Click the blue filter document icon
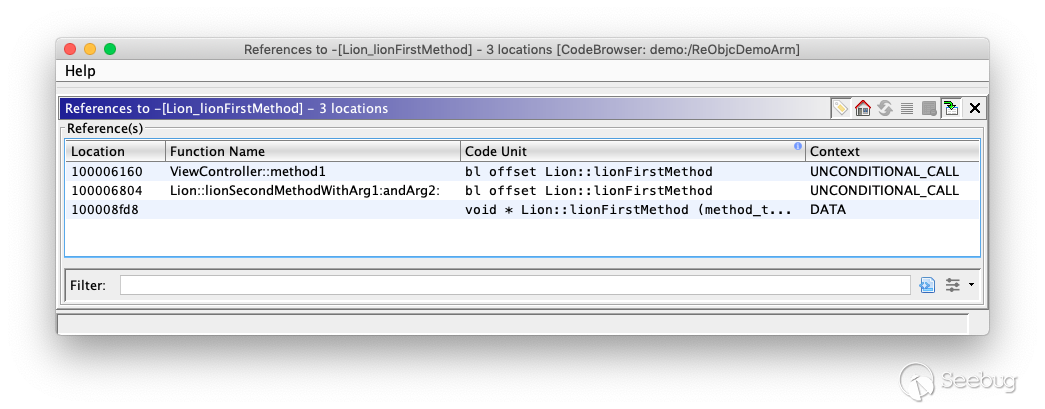 click(x=927, y=285)
